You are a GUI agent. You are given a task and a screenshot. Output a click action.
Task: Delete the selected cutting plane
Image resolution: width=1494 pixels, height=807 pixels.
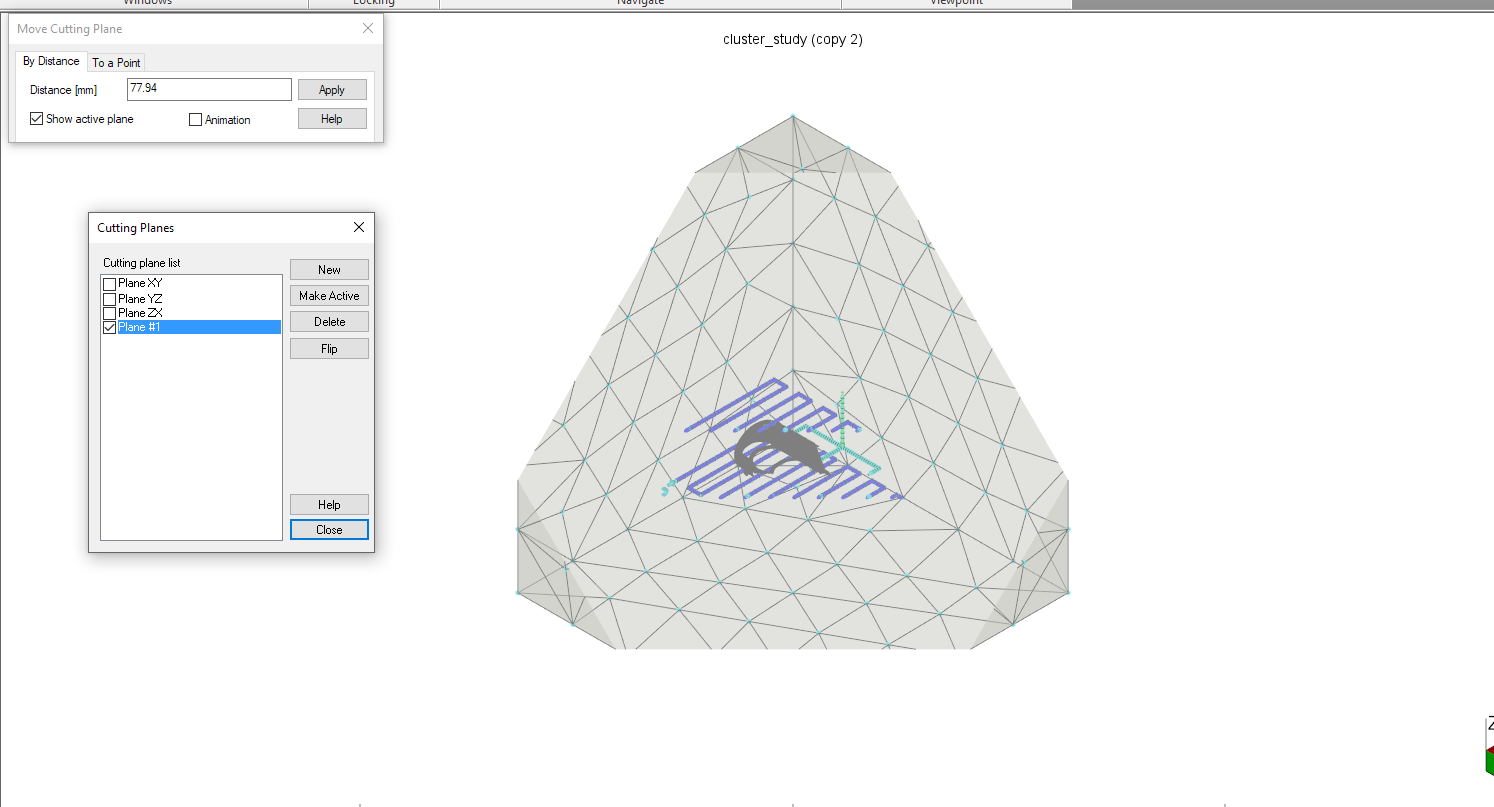[x=329, y=322]
